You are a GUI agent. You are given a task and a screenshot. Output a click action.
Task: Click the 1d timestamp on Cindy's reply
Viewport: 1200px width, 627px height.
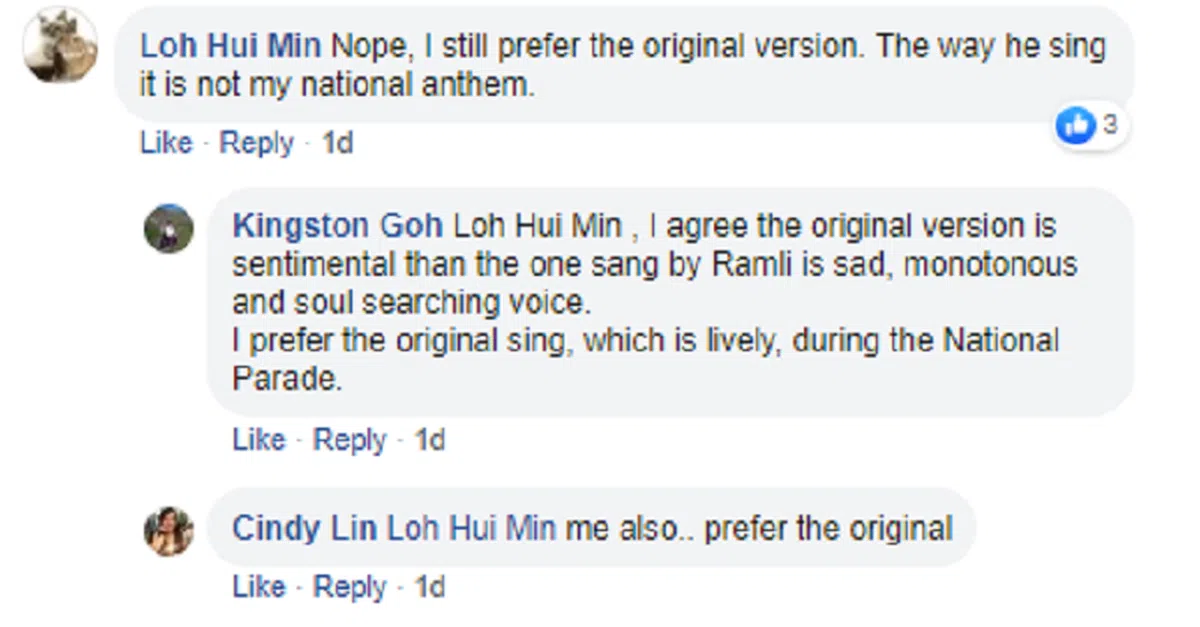(x=430, y=587)
